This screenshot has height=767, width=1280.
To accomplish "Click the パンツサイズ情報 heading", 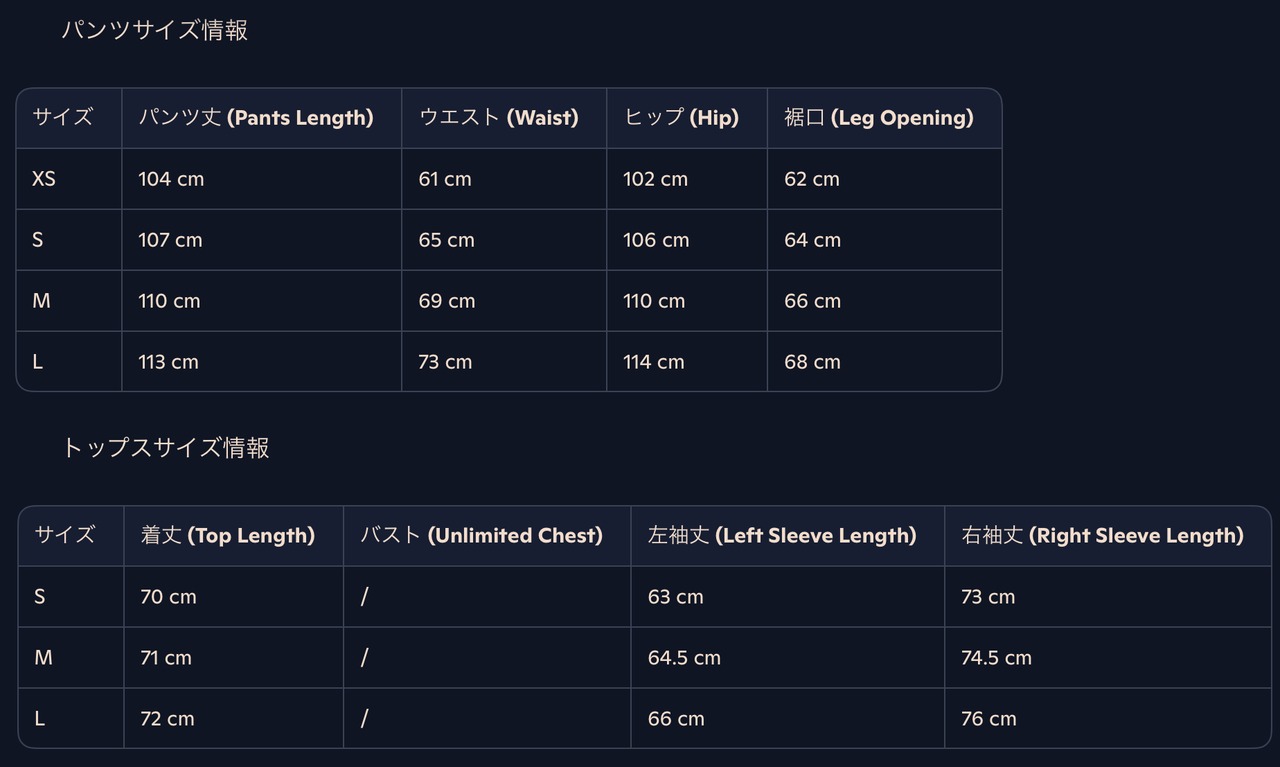I will (x=154, y=30).
